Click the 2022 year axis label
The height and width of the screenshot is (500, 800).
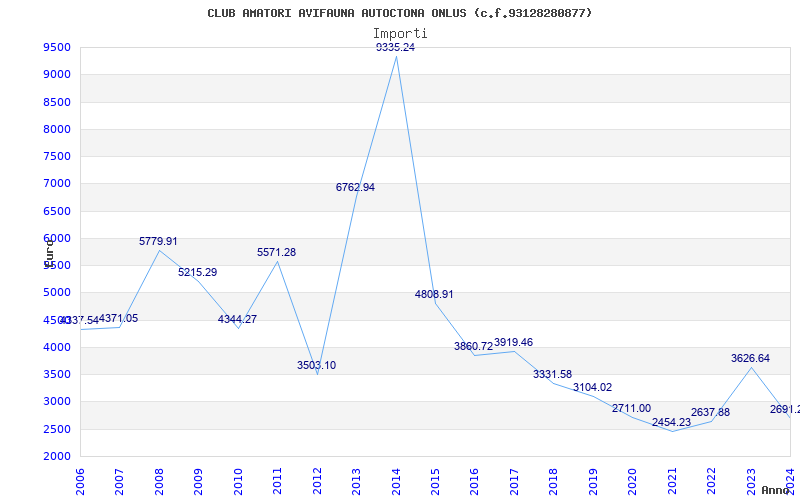point(712,482)
